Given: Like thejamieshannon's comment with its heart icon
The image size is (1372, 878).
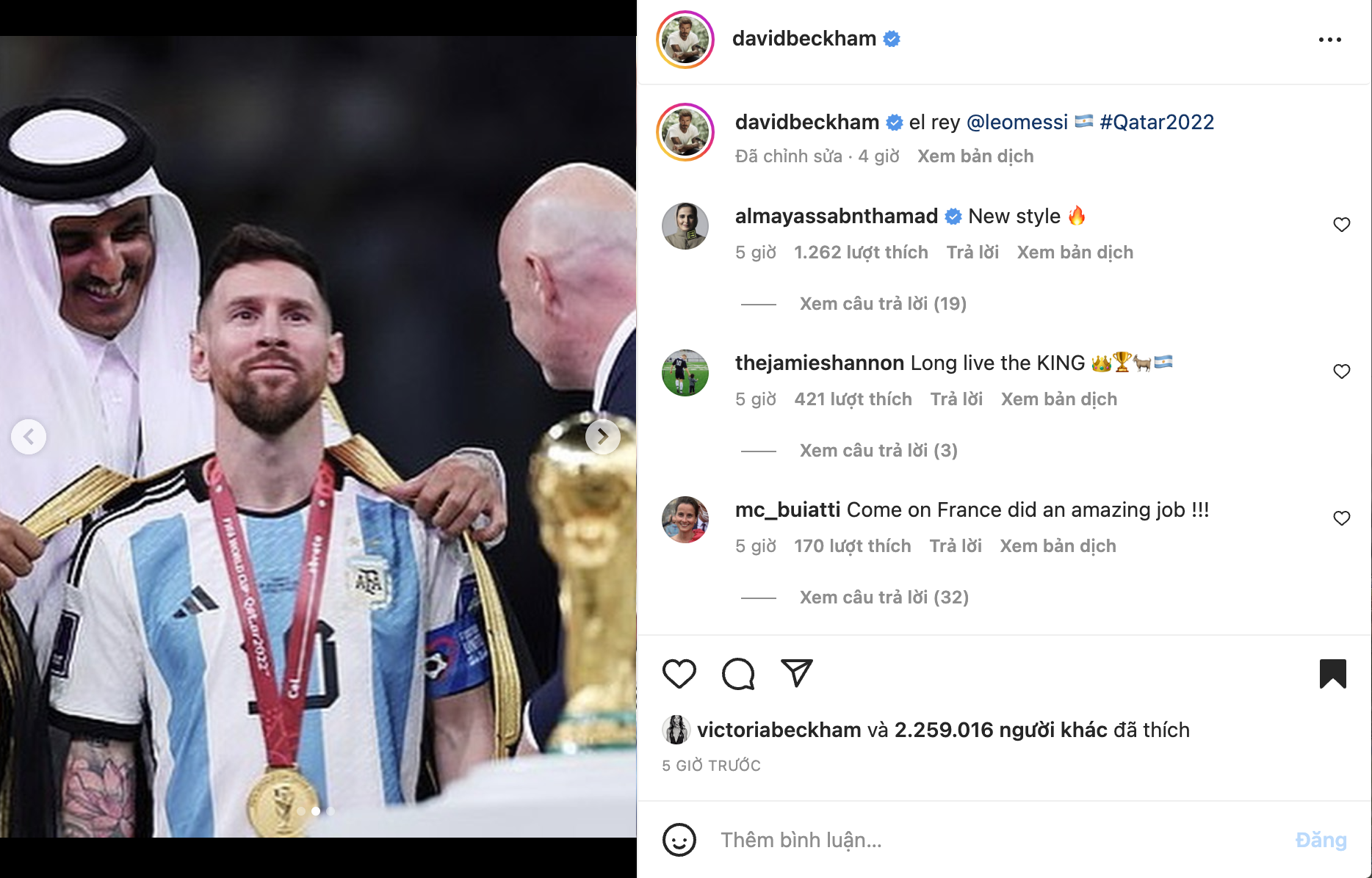Looking at the screenshot, I should pos(1342,371).
